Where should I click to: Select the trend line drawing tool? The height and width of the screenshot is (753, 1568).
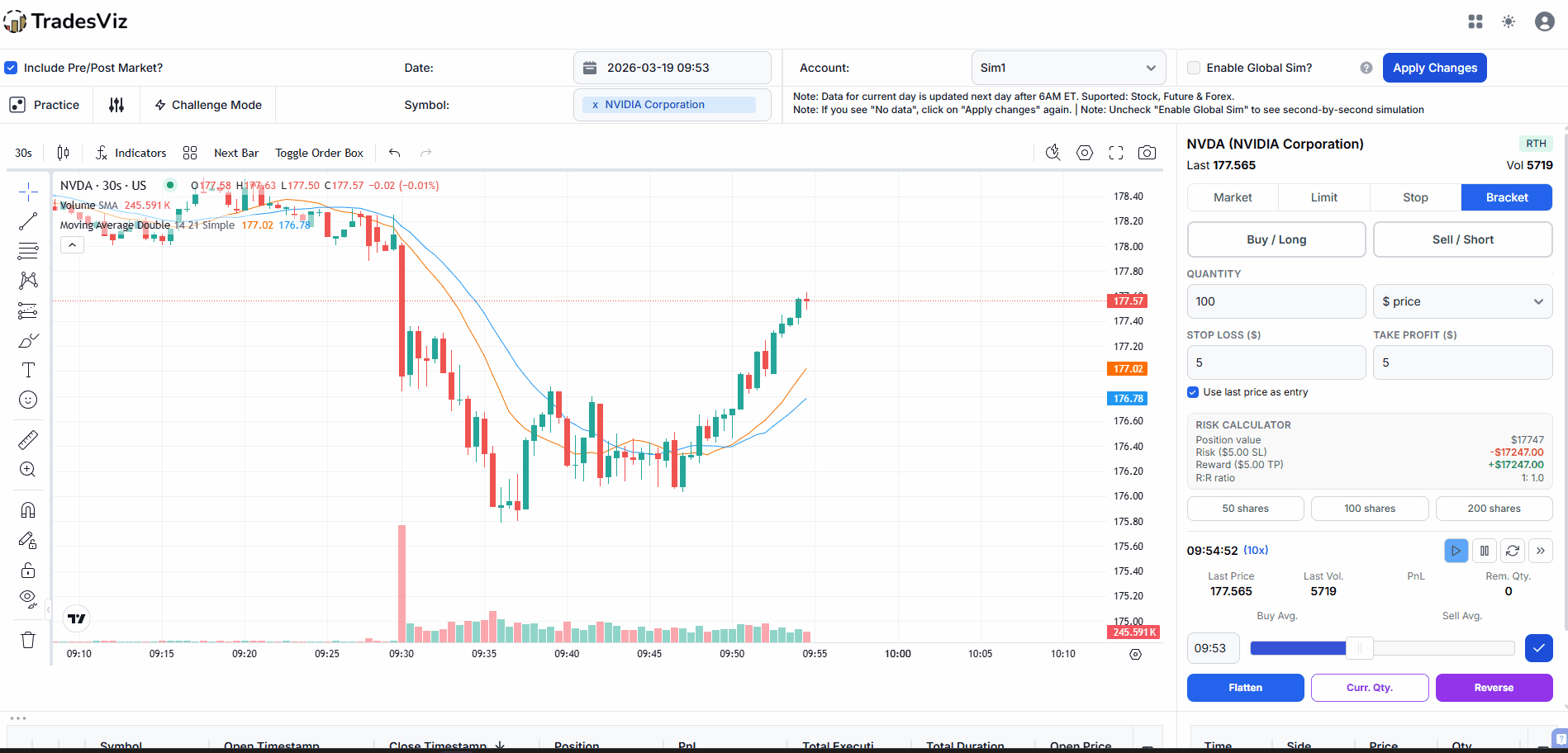point(28,221)
